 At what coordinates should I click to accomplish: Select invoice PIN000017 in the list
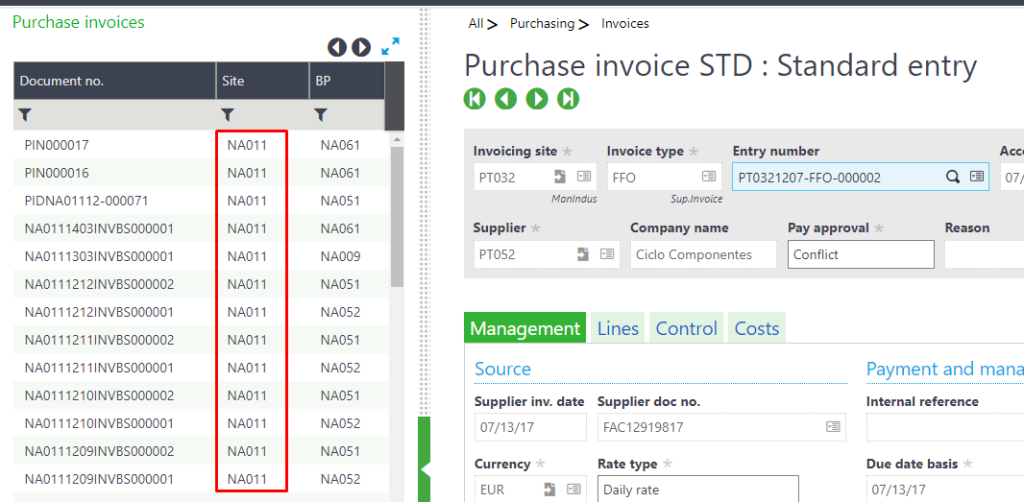click(x=57, y=145)
